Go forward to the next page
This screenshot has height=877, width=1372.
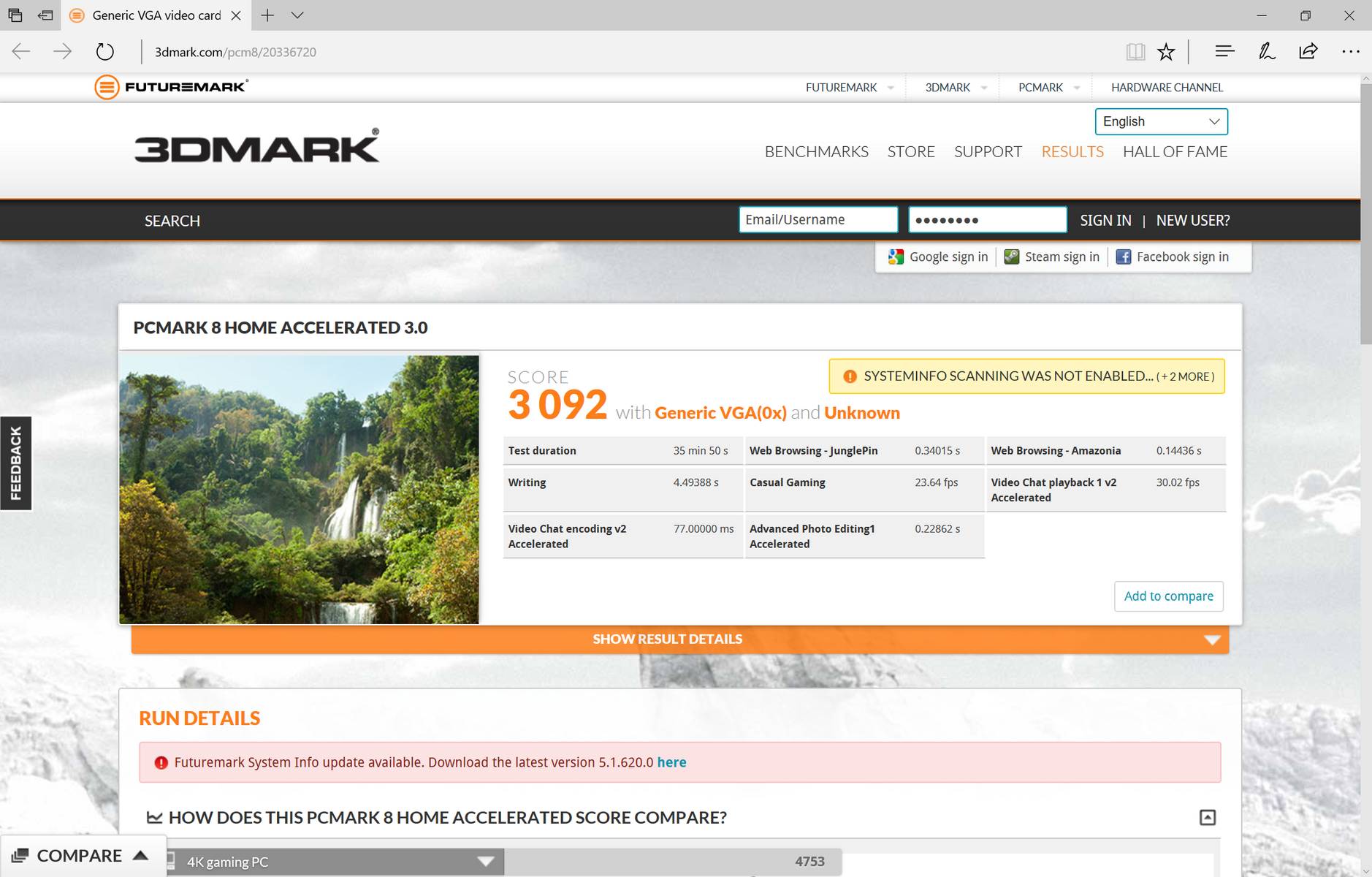pyautogui.click(x=63, y=51)
